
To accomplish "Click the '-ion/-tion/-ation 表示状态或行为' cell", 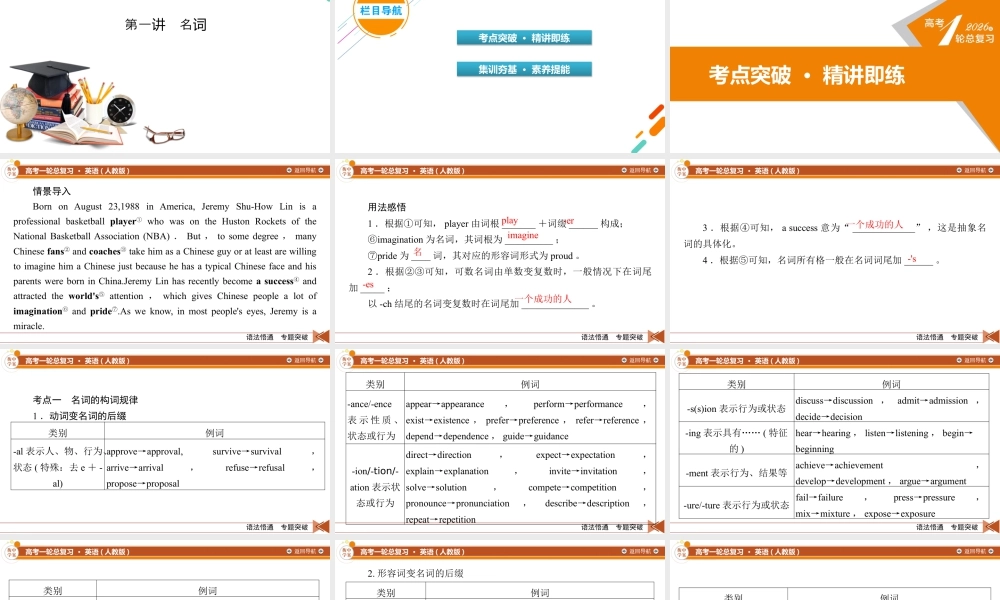I will (x=374, y=487).
